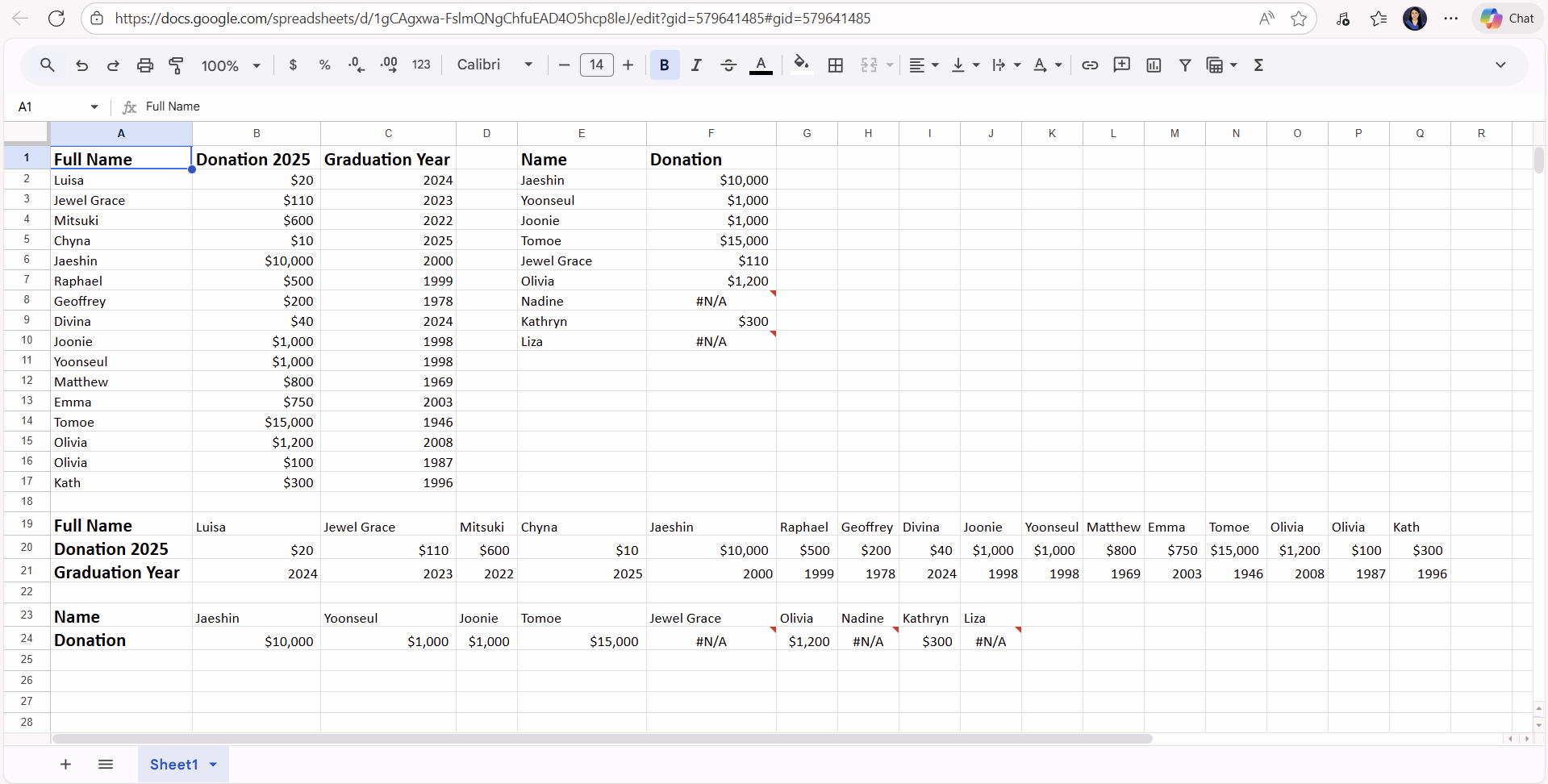The image size is (1548, 784).
Task: Open the Sheet1 tab menu
Action: click(x=212, y=764)
